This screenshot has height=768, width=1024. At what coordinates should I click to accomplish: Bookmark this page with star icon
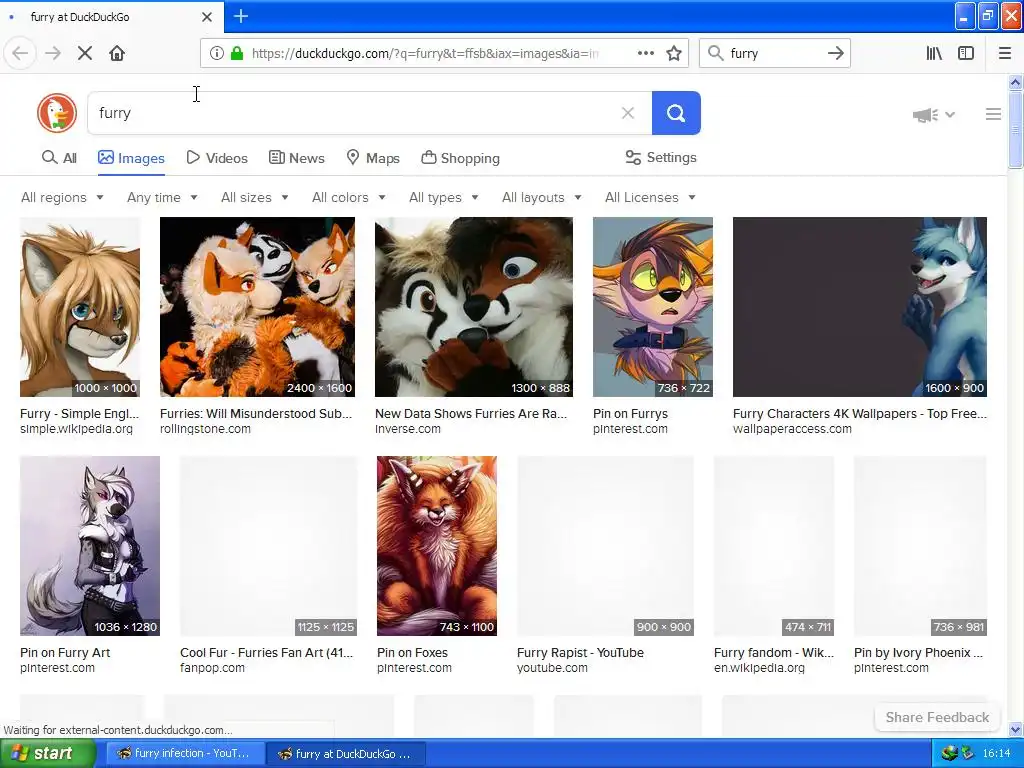pos(674,53)
